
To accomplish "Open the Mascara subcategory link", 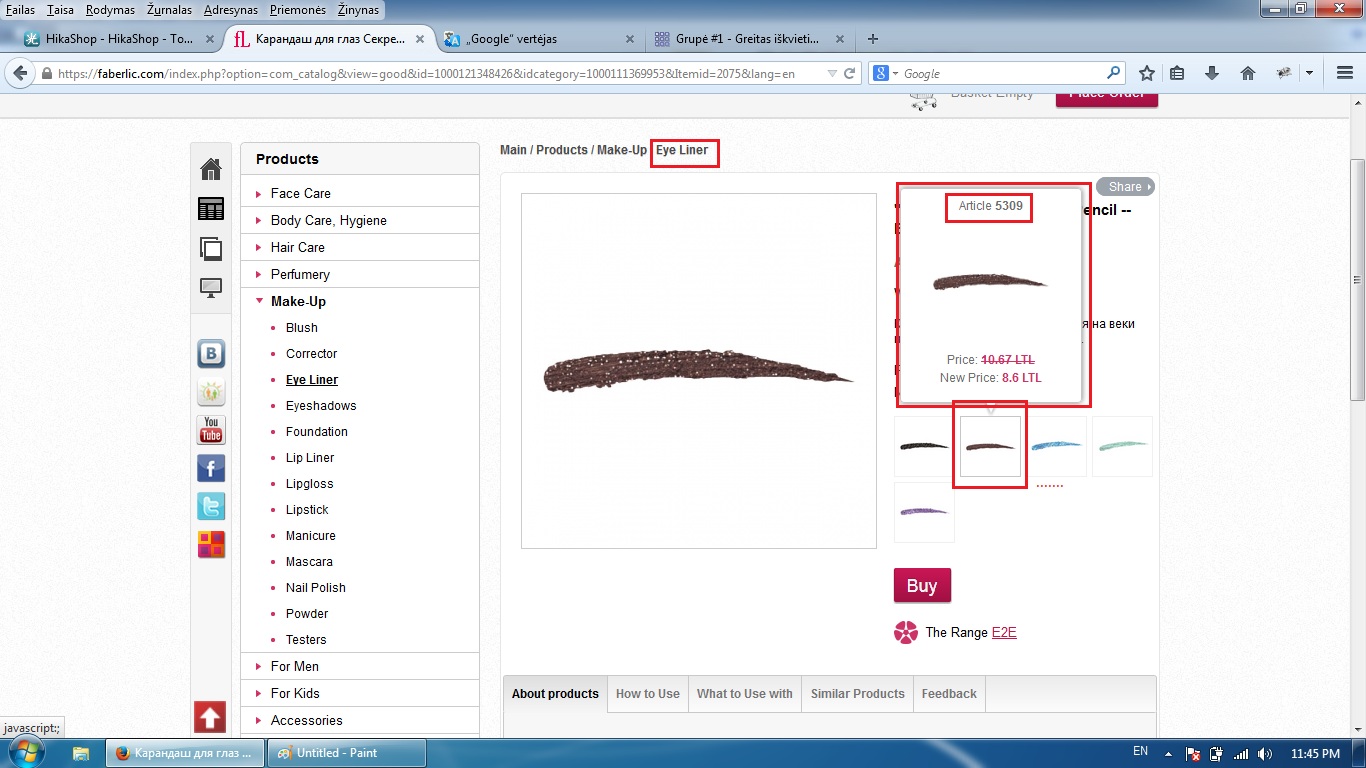I will click(x=309, y=562).
